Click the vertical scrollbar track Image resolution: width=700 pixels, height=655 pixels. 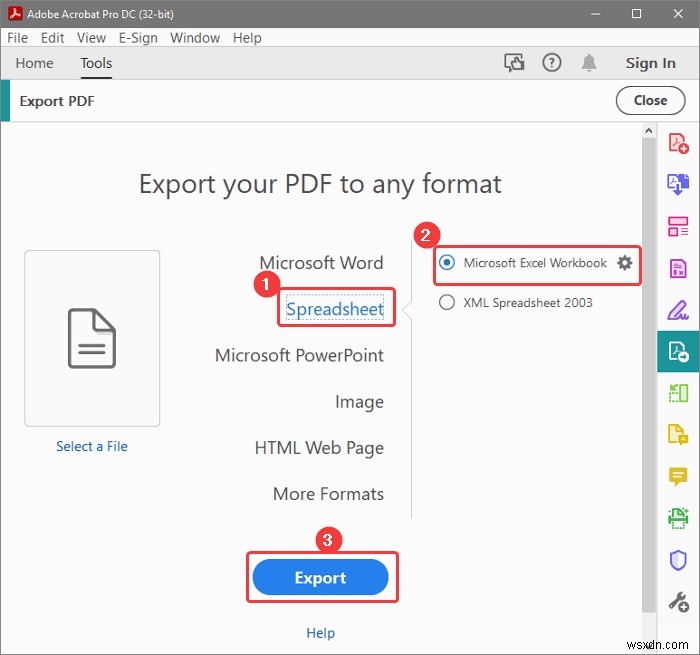[x=649, y=375]
